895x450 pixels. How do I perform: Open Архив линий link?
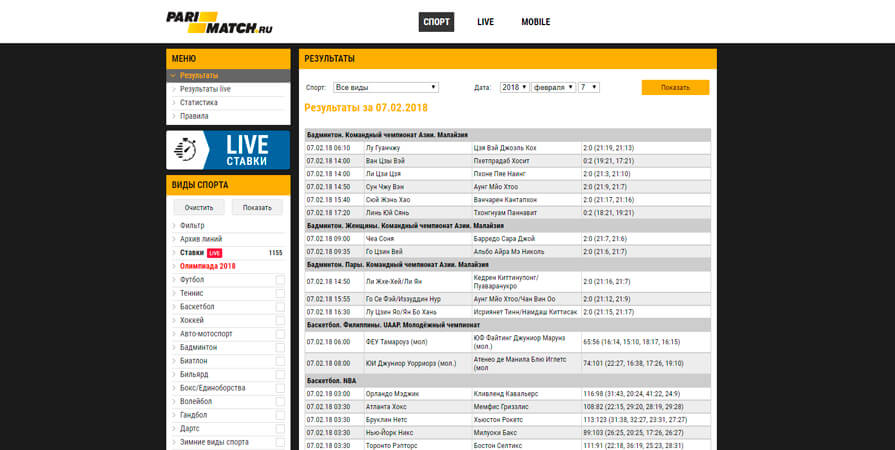point(201,239)
